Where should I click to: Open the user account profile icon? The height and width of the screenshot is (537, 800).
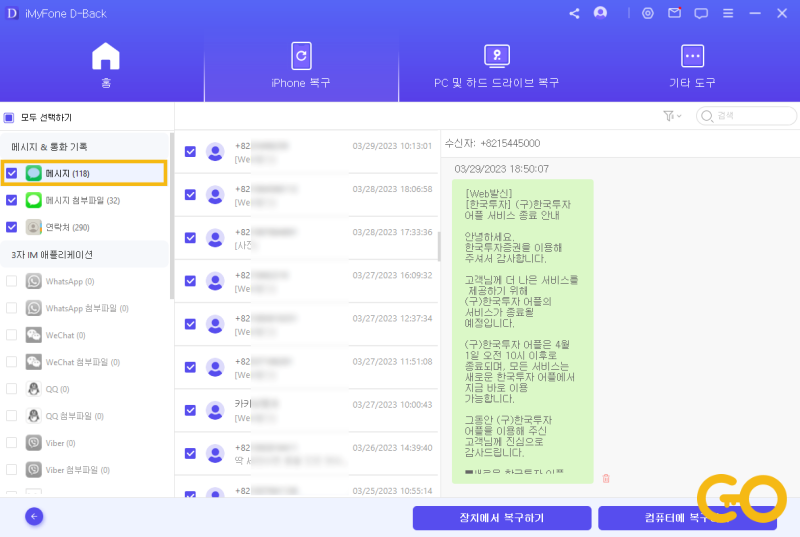coord(601,13)
